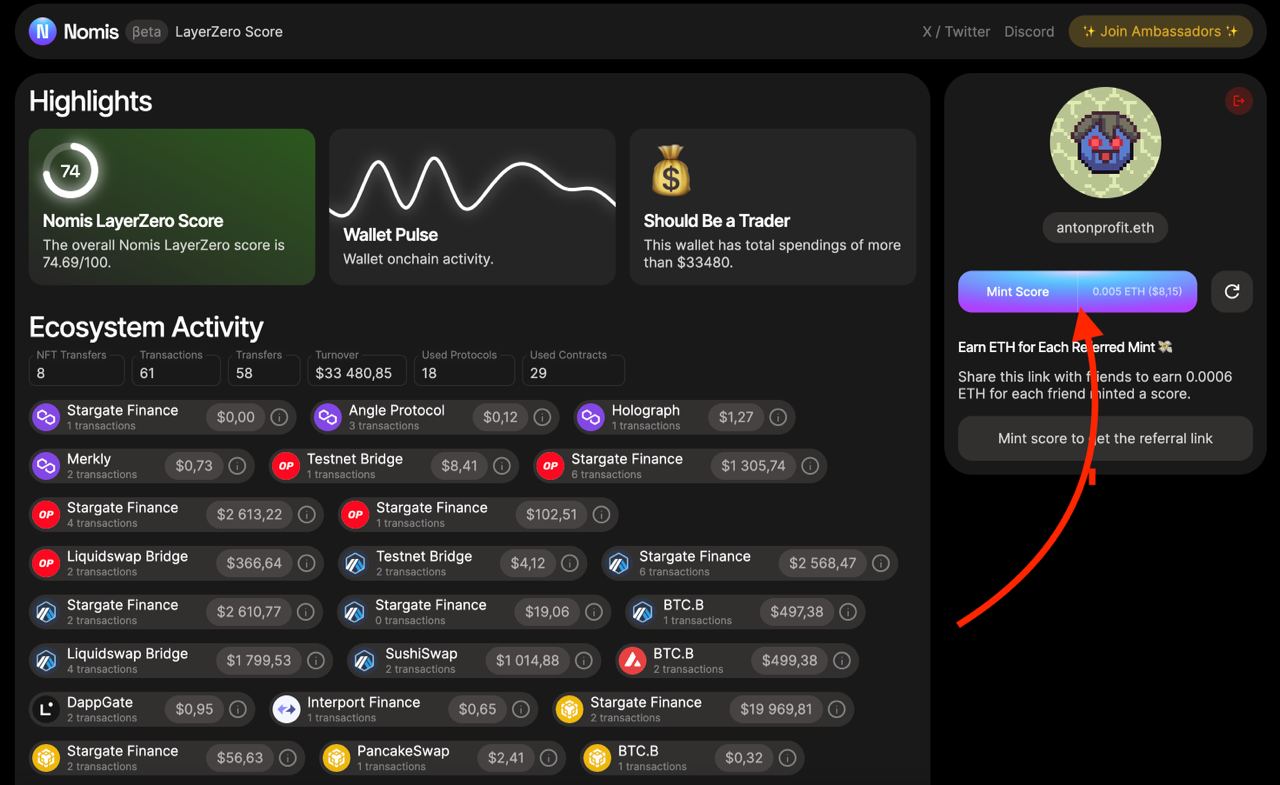Image resolution: width=1280 pixels, height=785 pixels.
Task: Click the antonprofit.eth wallet name tag
Action: point(1105,227)
